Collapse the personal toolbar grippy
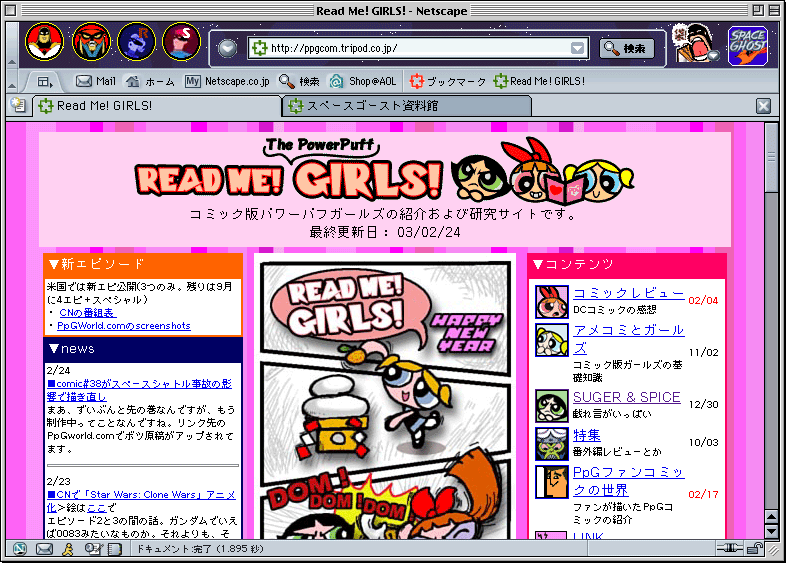Viewport: 786px width, 563px height. point(12,81)
